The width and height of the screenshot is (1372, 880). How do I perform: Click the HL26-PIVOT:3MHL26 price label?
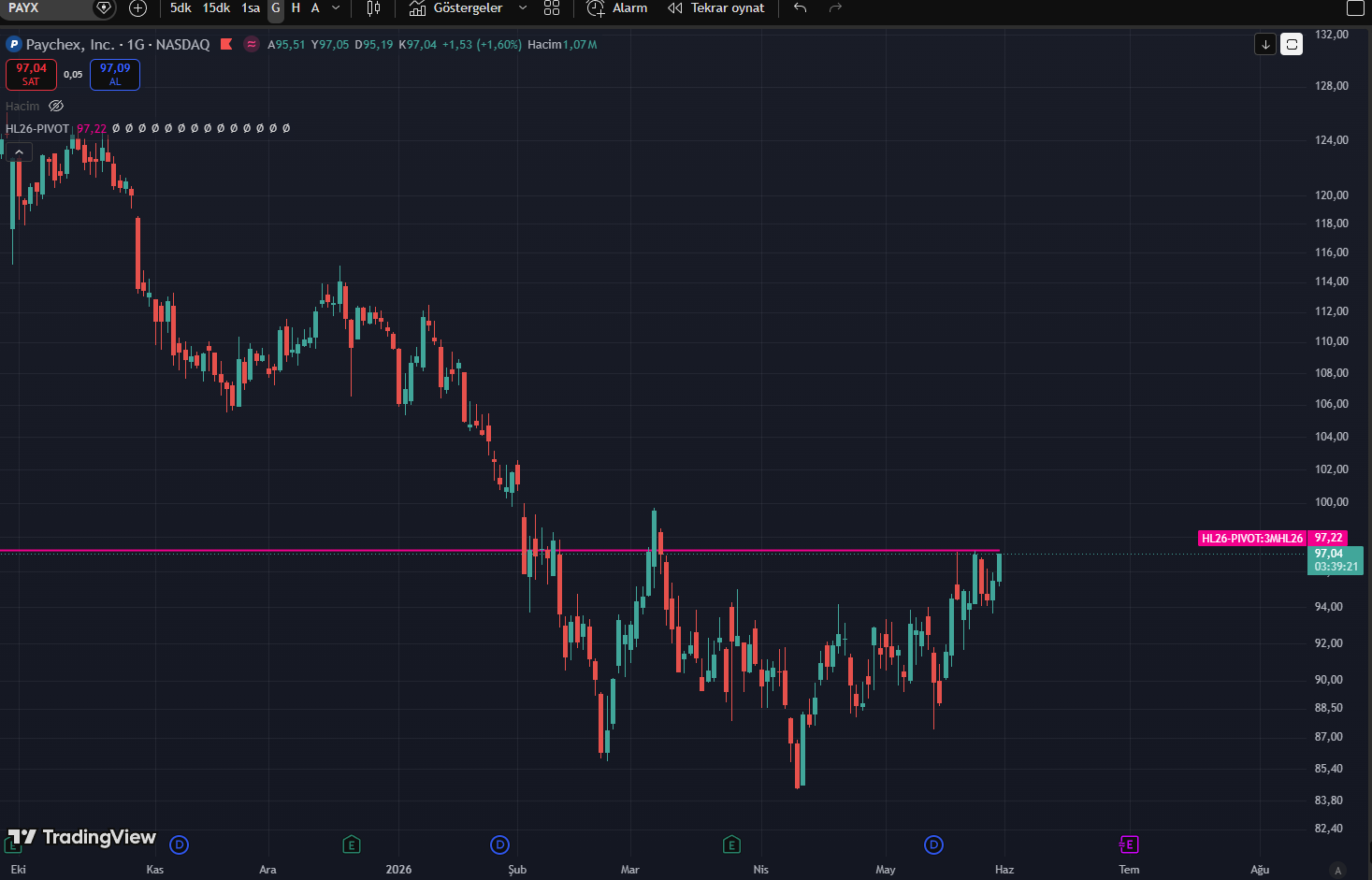click(1252, 539)
